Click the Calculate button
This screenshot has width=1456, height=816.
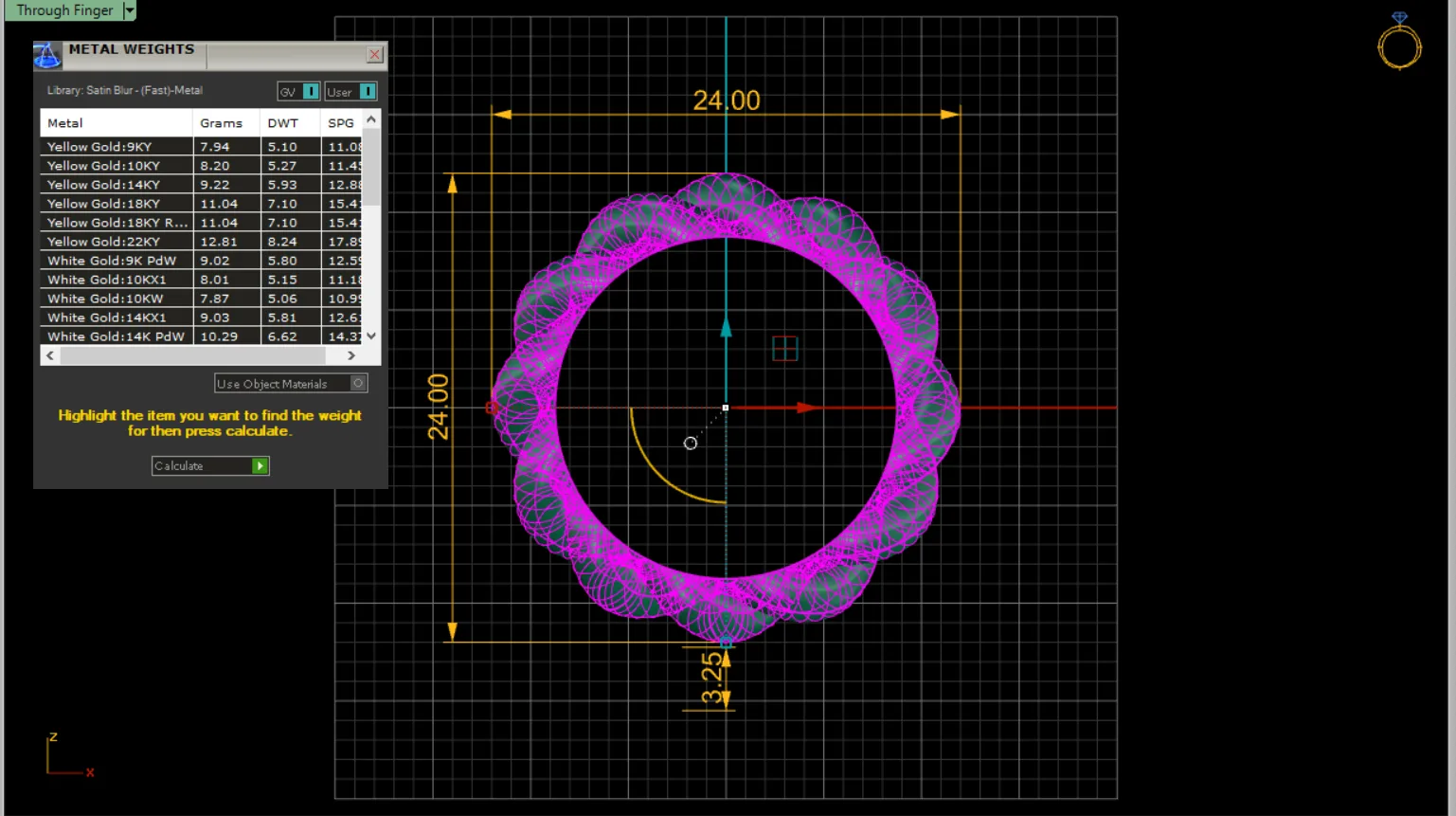tap(210, 466)
